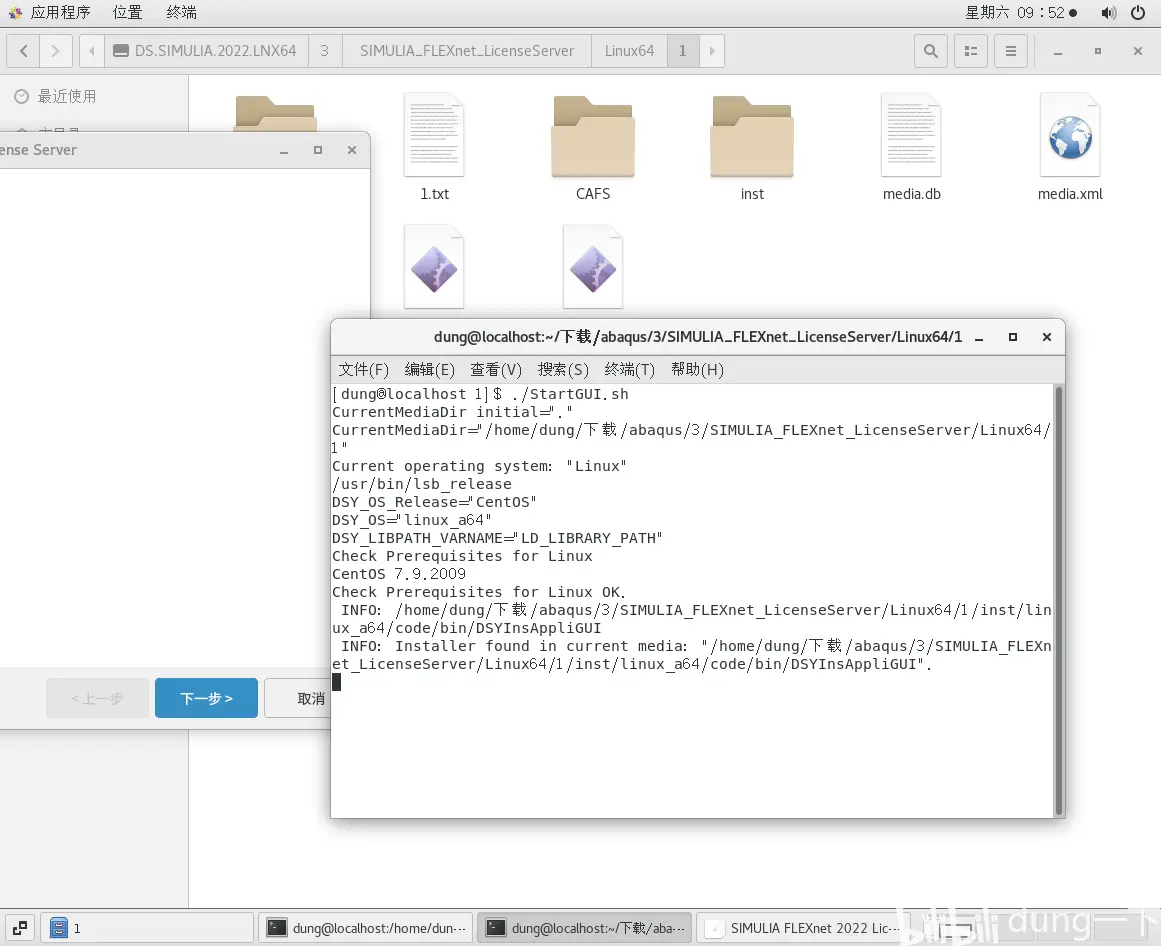Select first script file under 1.txt

[x=434, y=267]
